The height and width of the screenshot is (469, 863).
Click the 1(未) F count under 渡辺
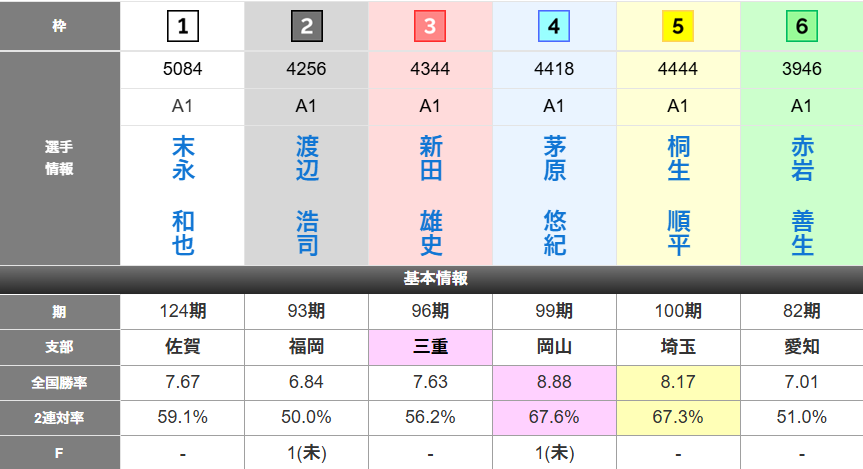click(x=307, y=453)
